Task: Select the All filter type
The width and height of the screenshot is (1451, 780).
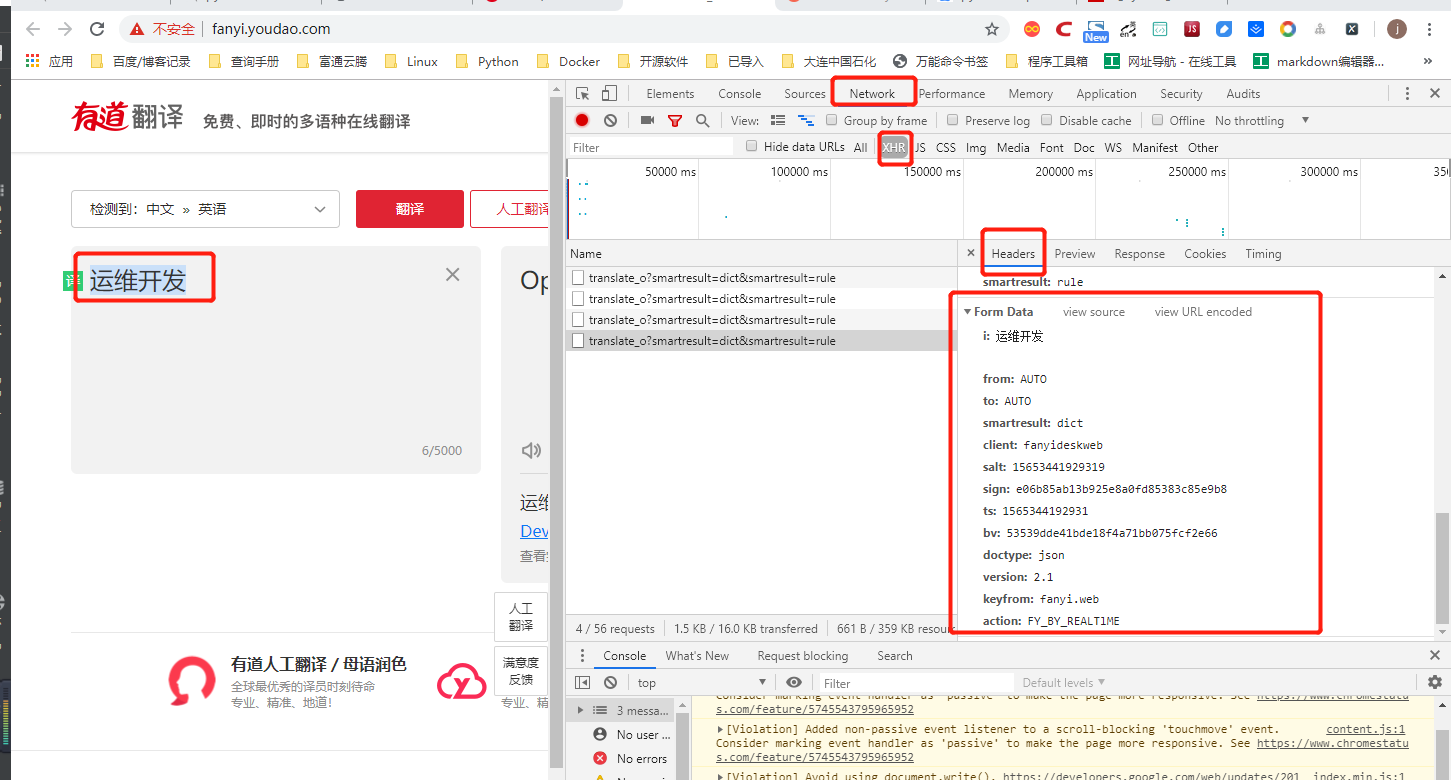Action: click(861, 148)
